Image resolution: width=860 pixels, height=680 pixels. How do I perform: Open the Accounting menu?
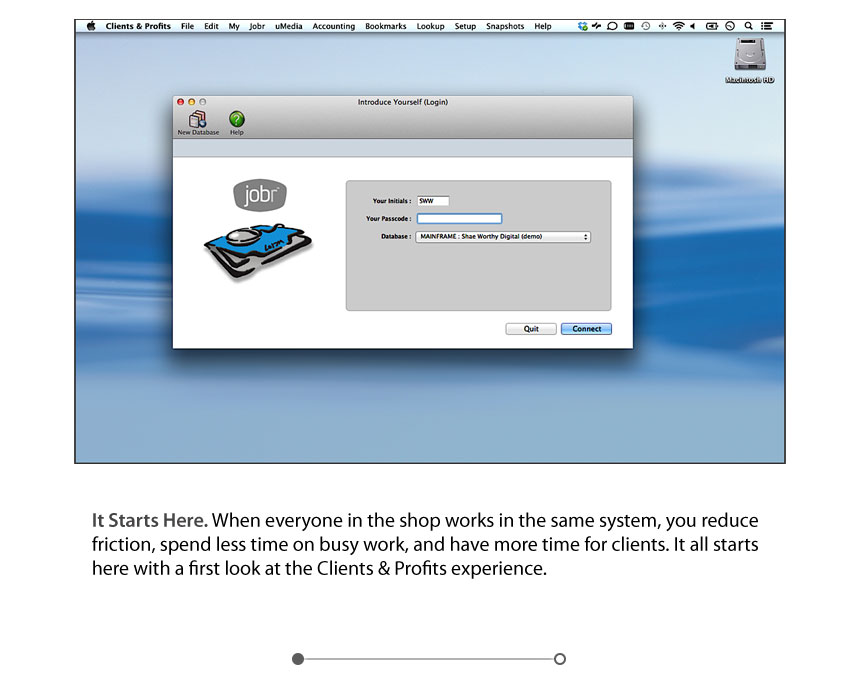pos(333,26)
